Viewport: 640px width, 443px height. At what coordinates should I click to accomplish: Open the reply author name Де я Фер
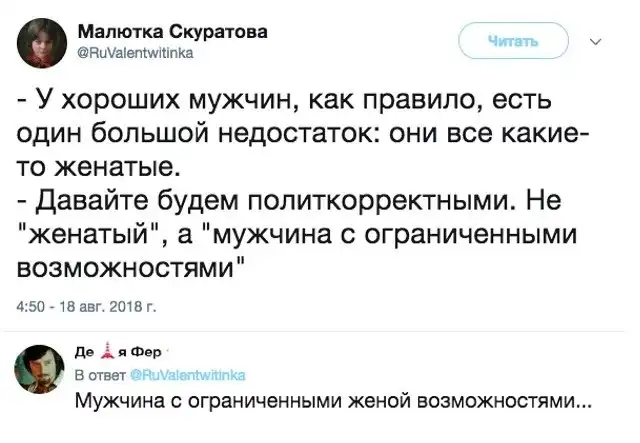[x=112, y=354]
